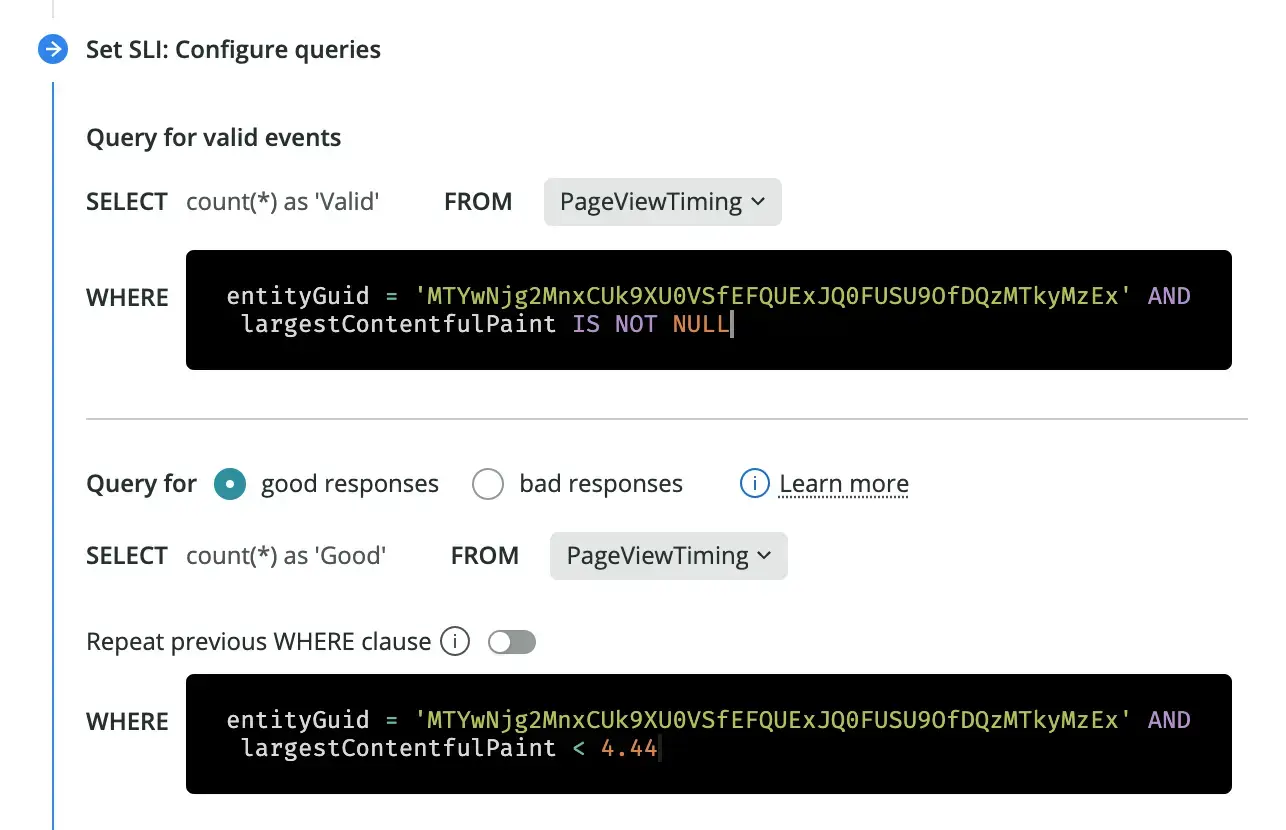The width and height of the screenshot is (1286, 830).
Task: Open PageViewTiming dropdown in good responses query
Action: click(668, 556)
